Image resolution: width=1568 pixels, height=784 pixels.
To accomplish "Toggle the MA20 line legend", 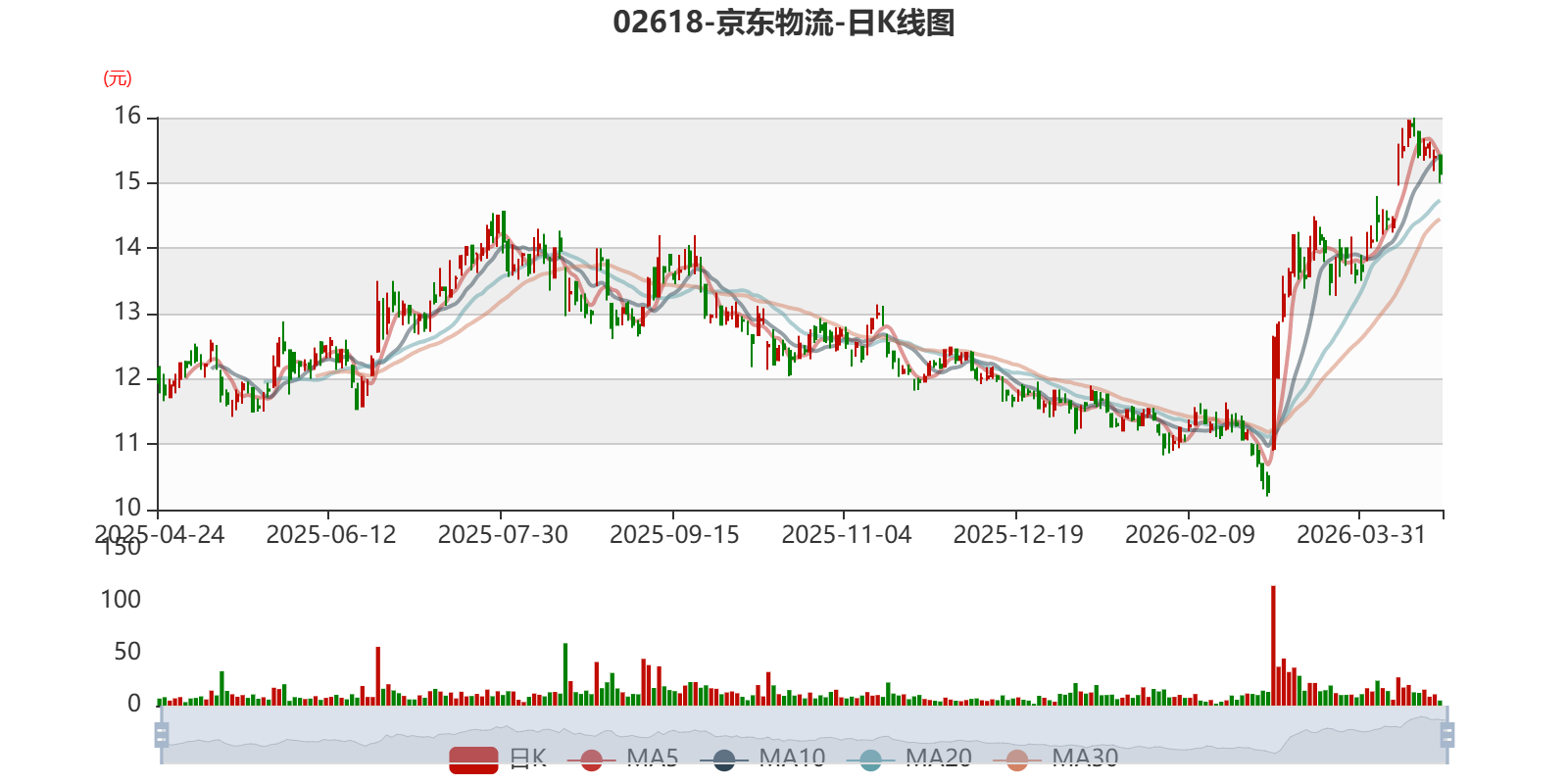I will 908,759.
